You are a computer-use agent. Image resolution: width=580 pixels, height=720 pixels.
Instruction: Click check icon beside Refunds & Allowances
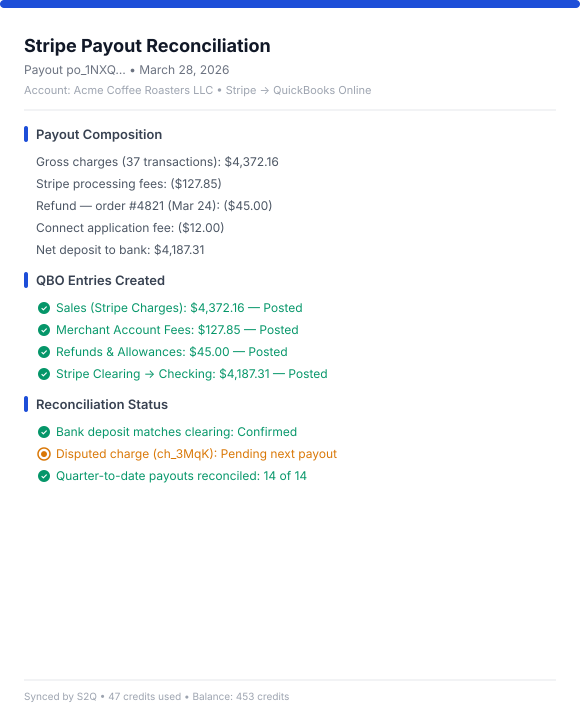coord(44,352)
